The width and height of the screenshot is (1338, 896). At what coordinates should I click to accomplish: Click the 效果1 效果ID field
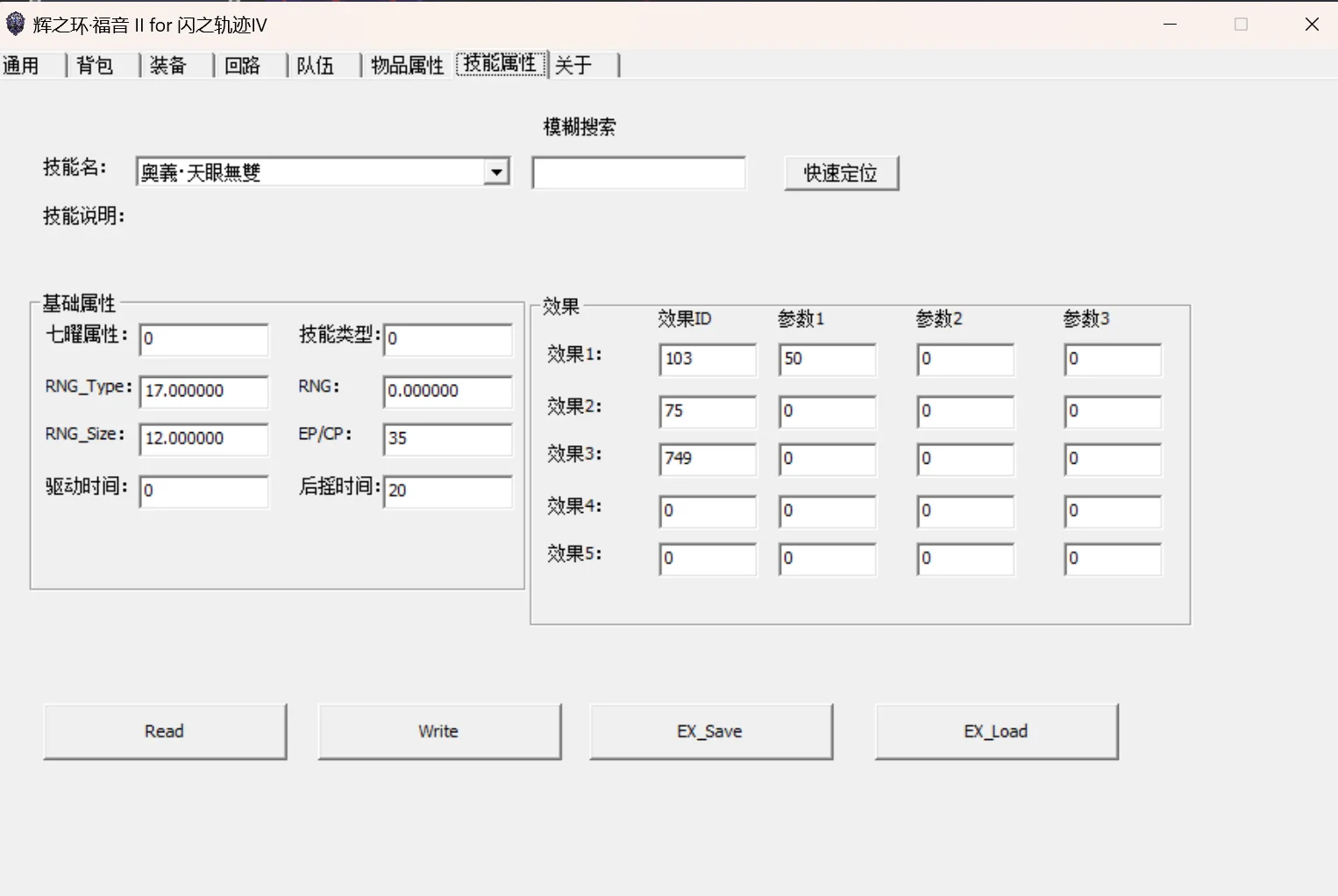click(x=707, y=359)
